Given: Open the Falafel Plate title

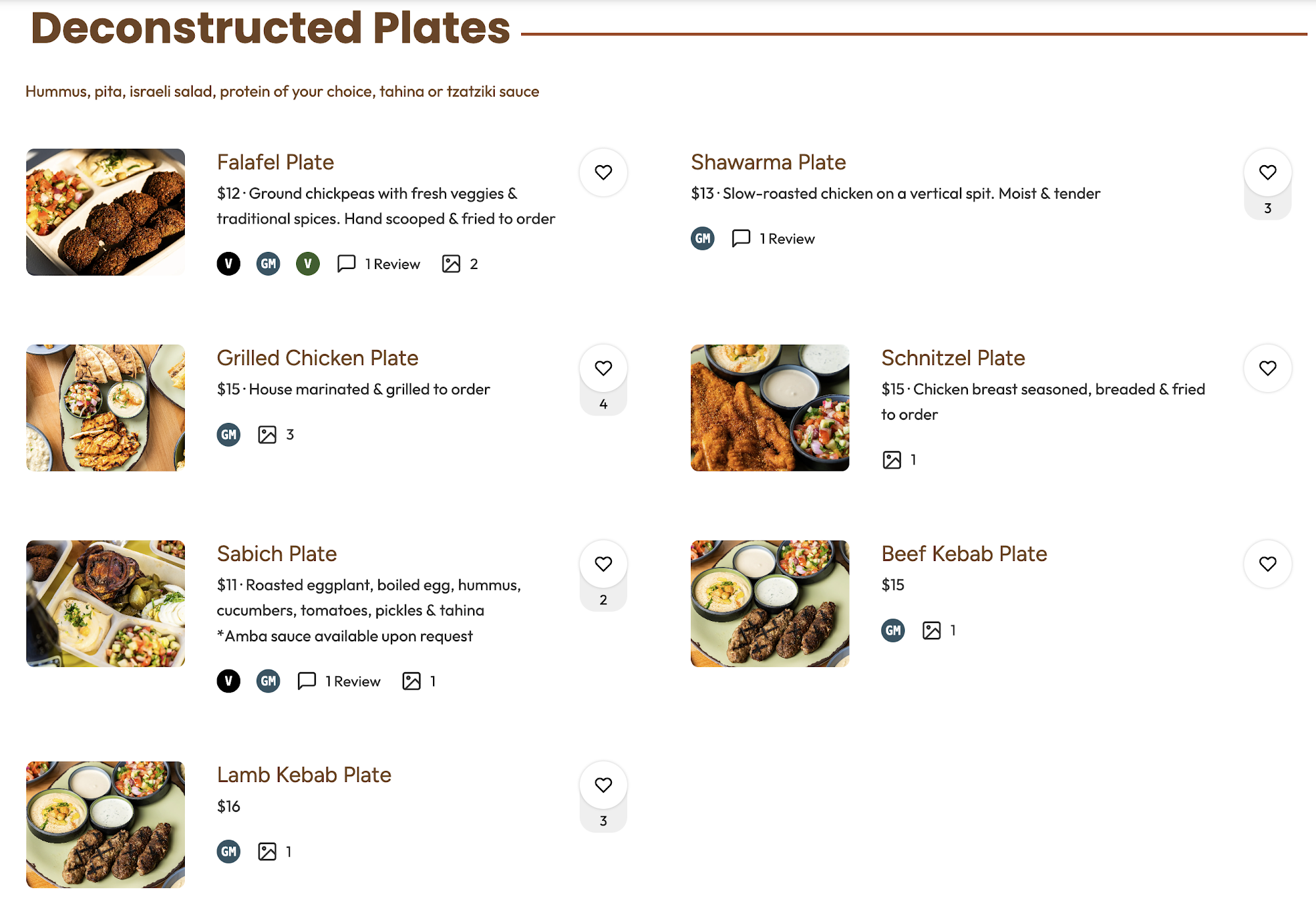Looking at the screenshot, I should click(276, 162).
